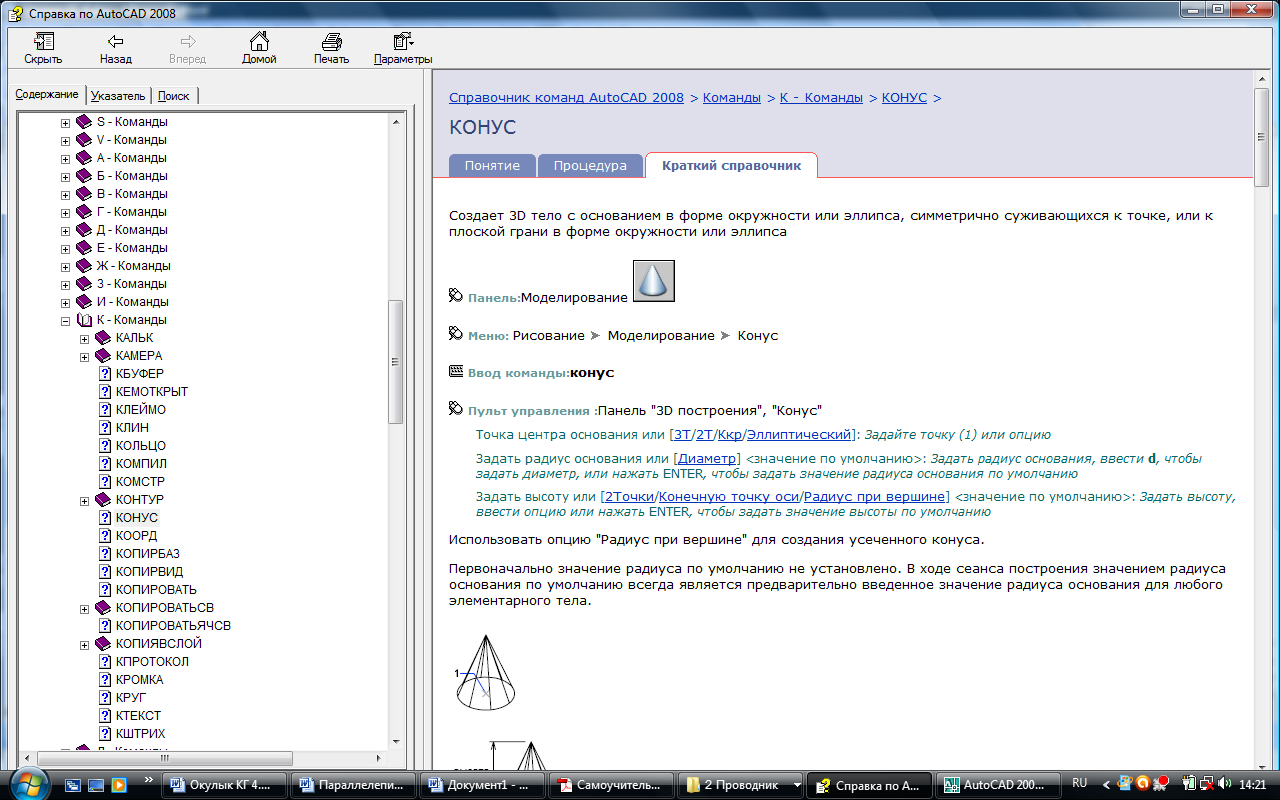Open the Понятие tab
Screen dimensions: 1280x800
pyautogui.click(x=492, y=166)
